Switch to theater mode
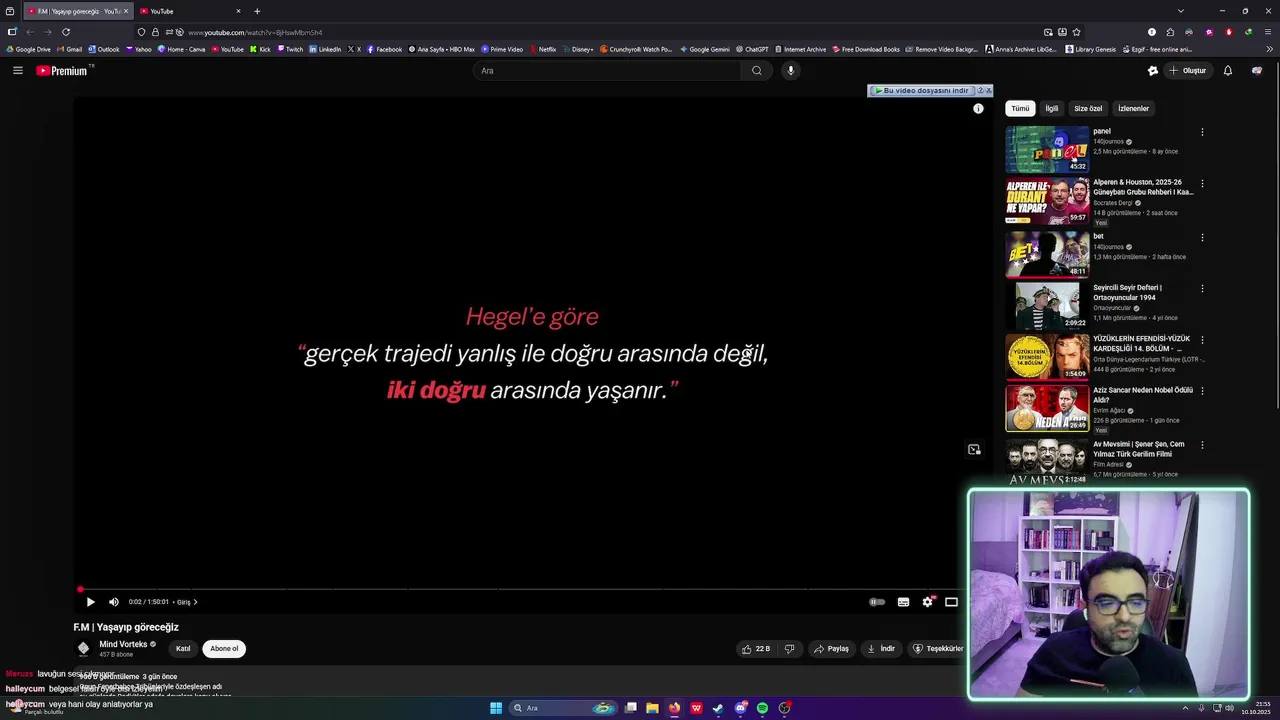1280x720 pixels. pyautogui.click(x=951, y=602)
